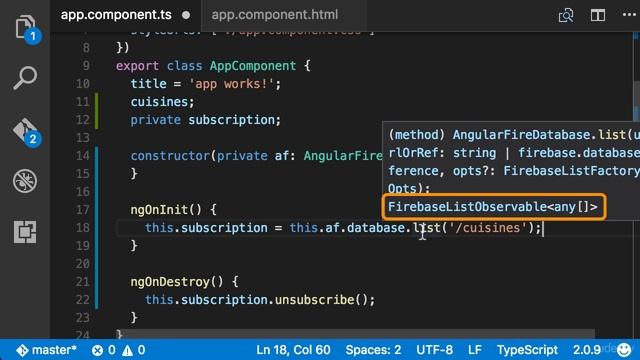
Task: Click the export keyword on line 9
Action: click(x=137, y=66)
